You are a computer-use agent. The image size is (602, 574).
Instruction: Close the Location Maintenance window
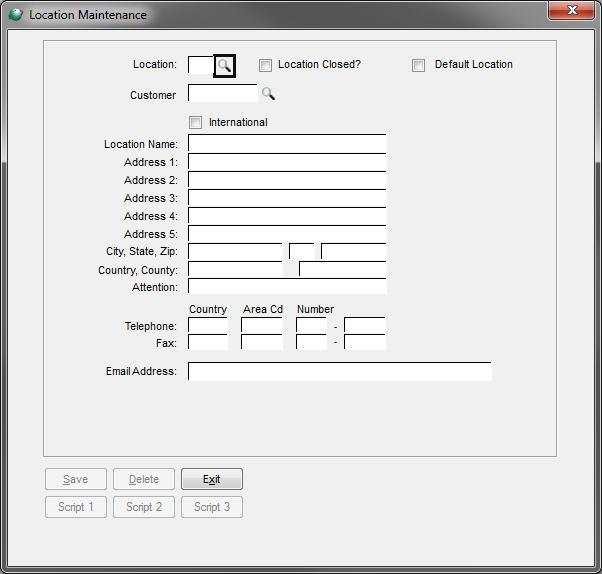(571, 10)
